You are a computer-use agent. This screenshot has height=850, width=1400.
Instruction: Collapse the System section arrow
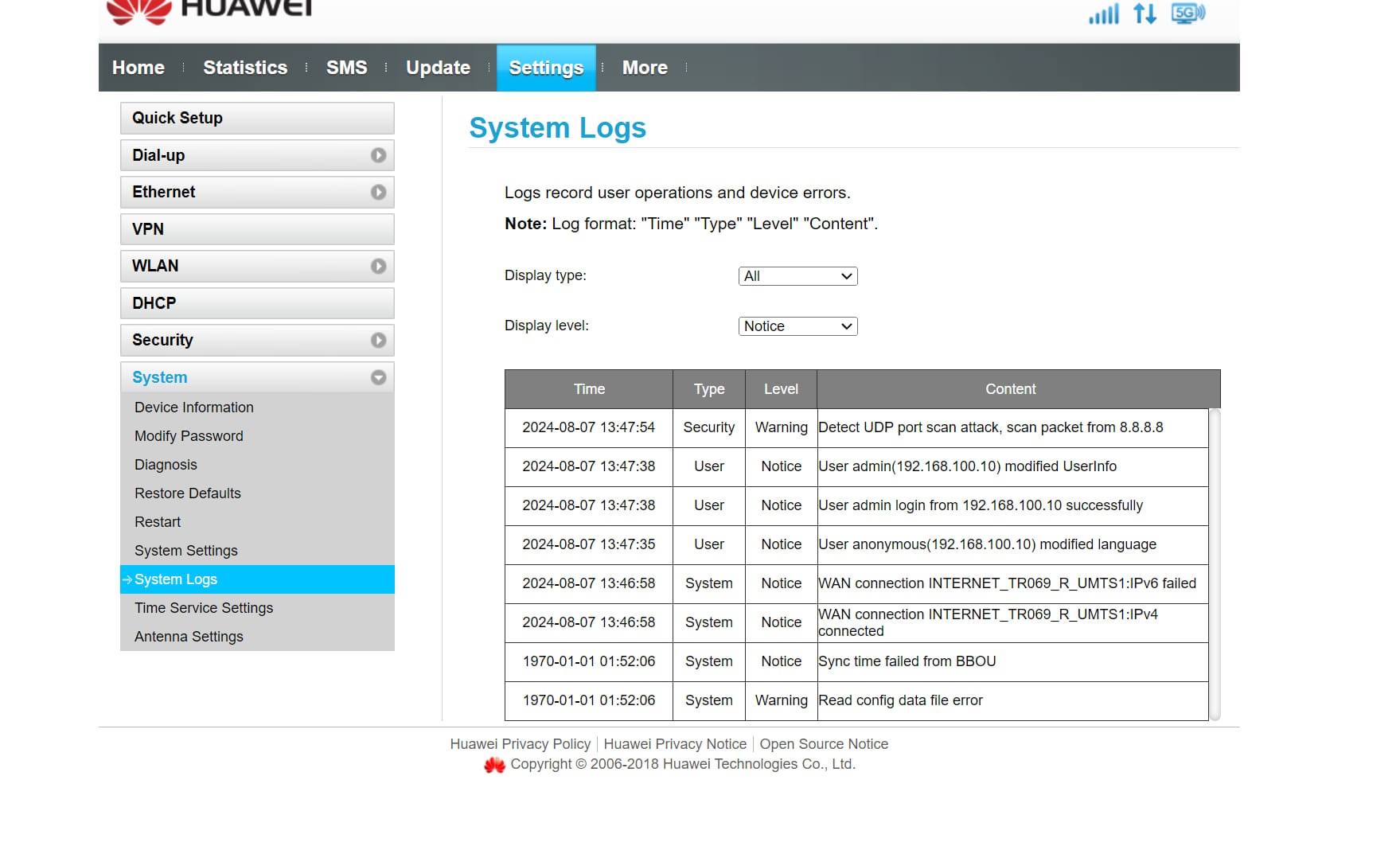click(378, 377)
